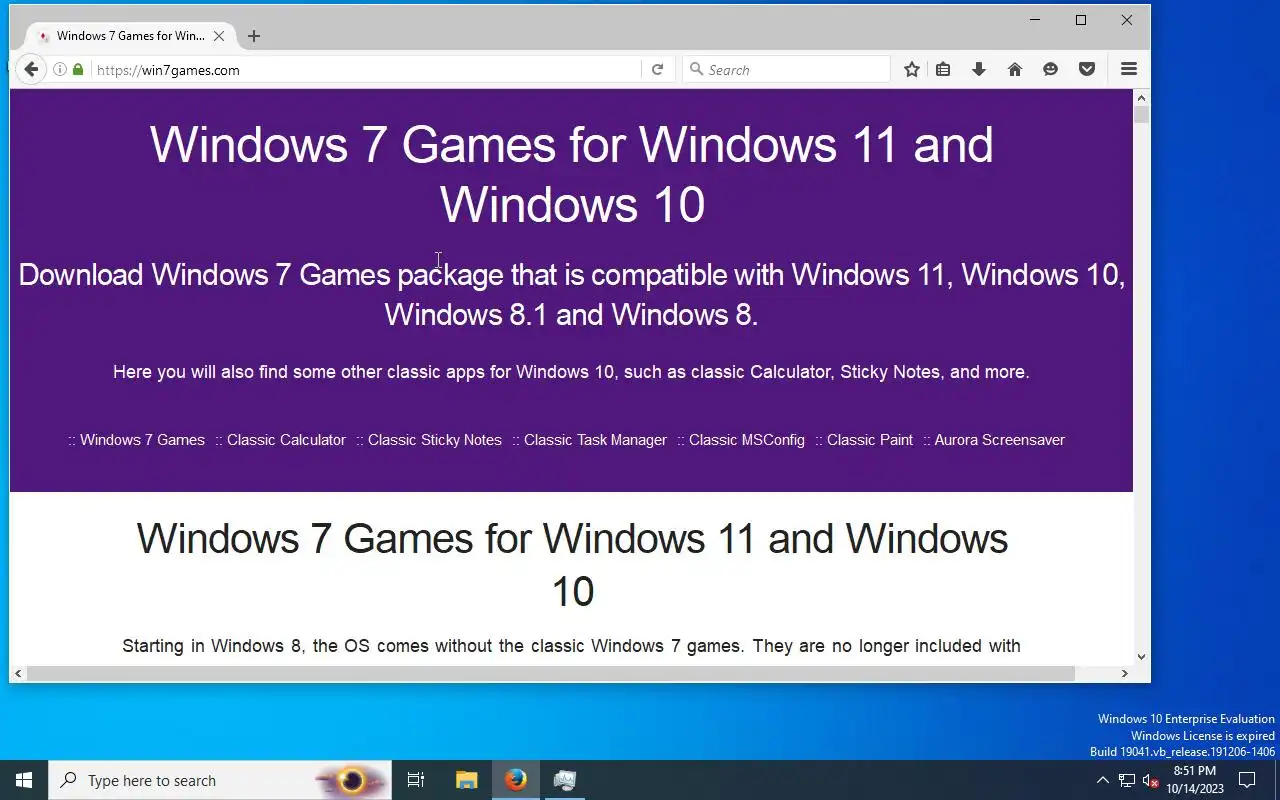Click the muted volume tray icon
Image resolution: width=1280 pixels, height=800 pixels.
click(1150, 780)
